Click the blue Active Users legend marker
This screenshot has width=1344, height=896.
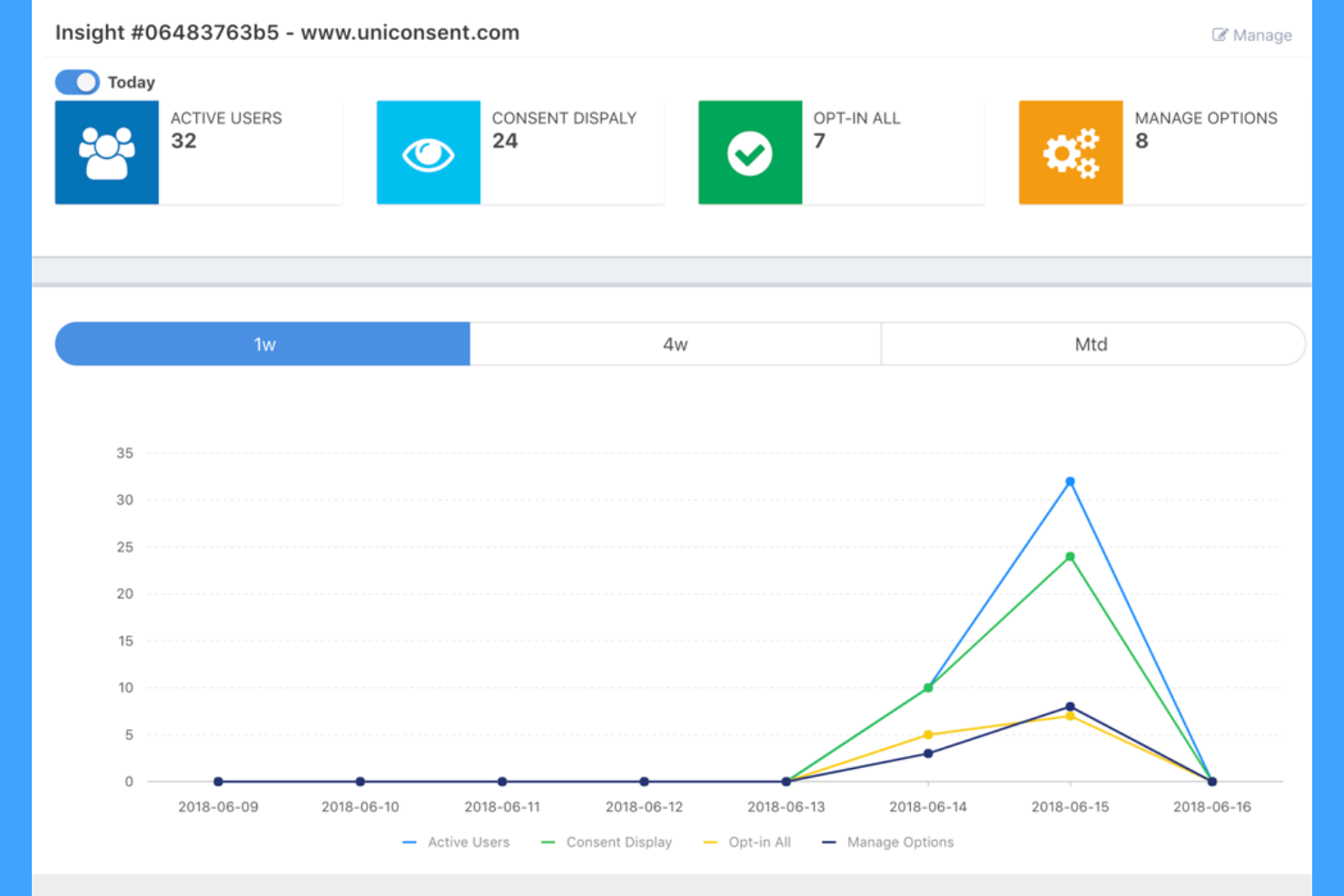[408, 842]
